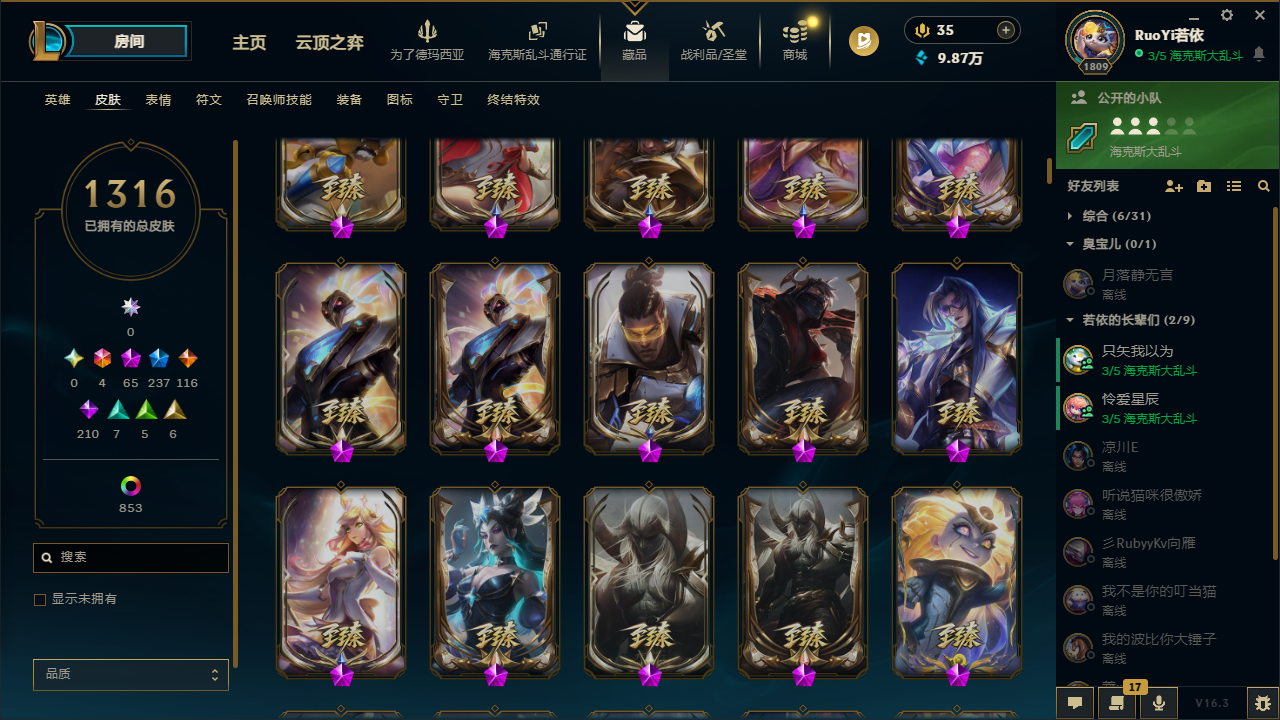Switch to the 英雄 champions tab
This screenshot has height=720, width=1280.
pyautogui.click(x=57, y=100)
